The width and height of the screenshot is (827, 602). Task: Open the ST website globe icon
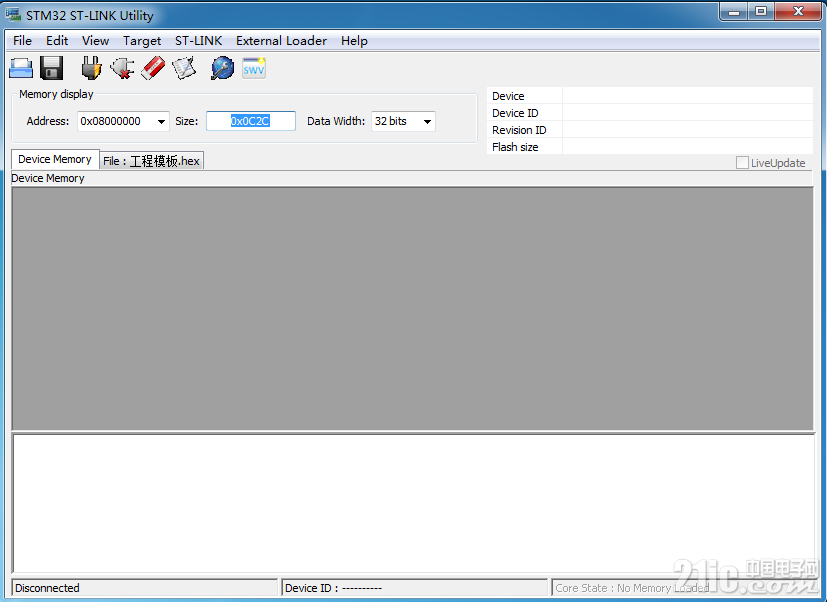point(223,69)
